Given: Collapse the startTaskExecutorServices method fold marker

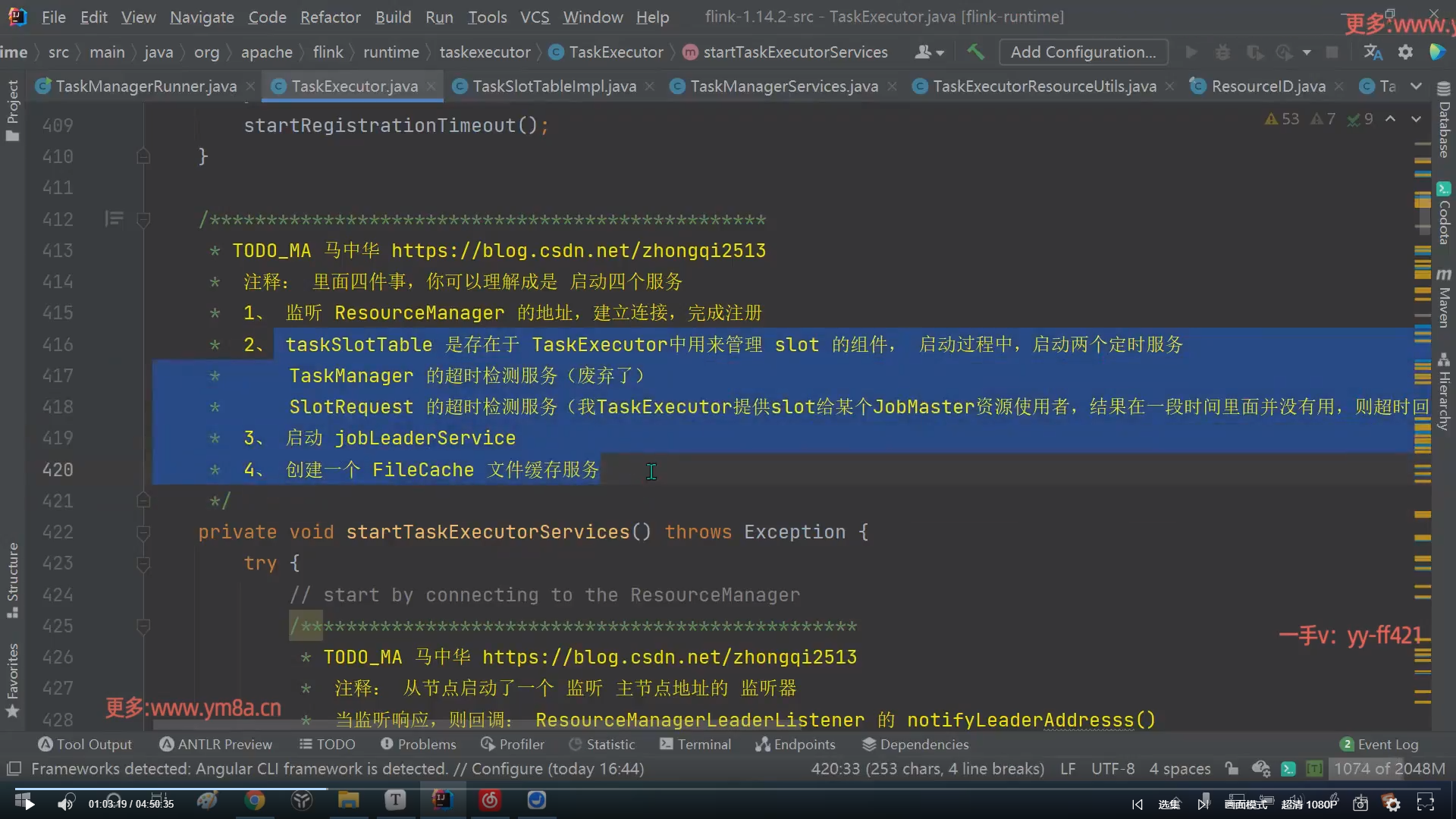Looking at the screenshot, I should (143, 532).
